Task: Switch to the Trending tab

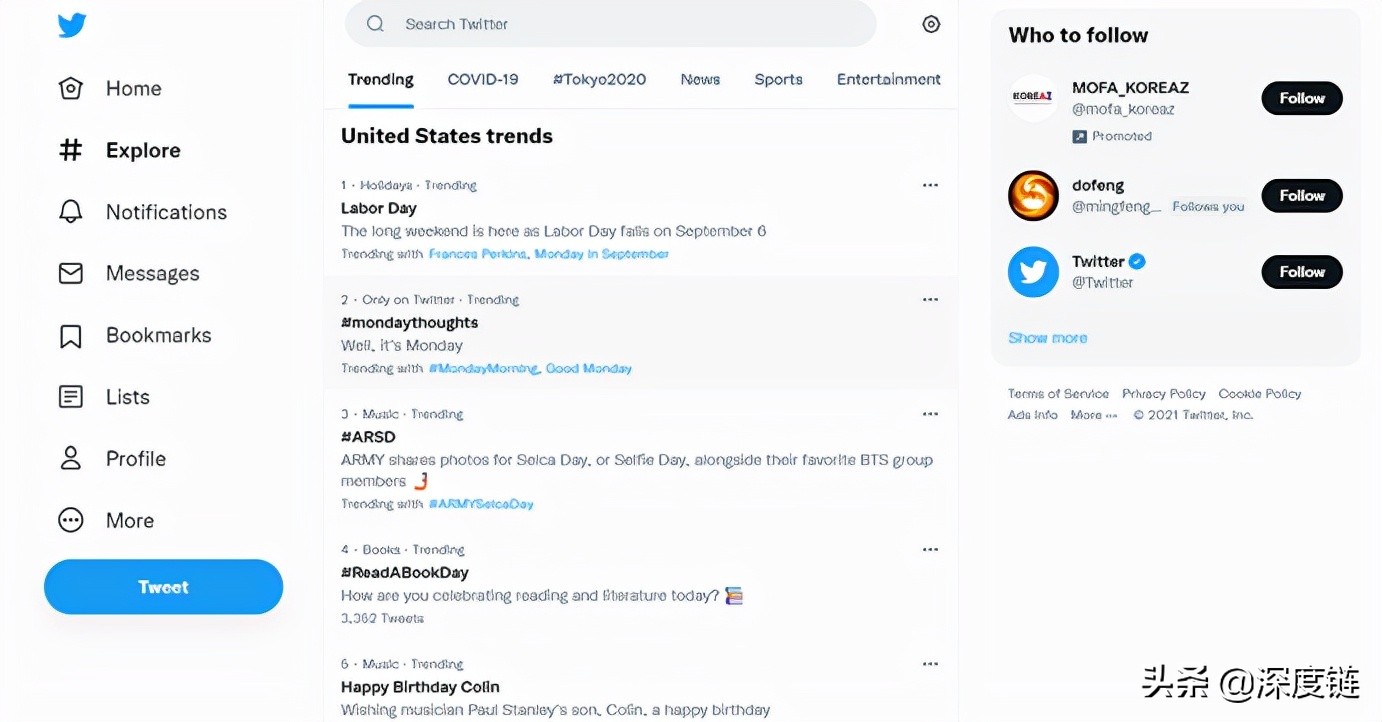Action: tap(381, 79)
